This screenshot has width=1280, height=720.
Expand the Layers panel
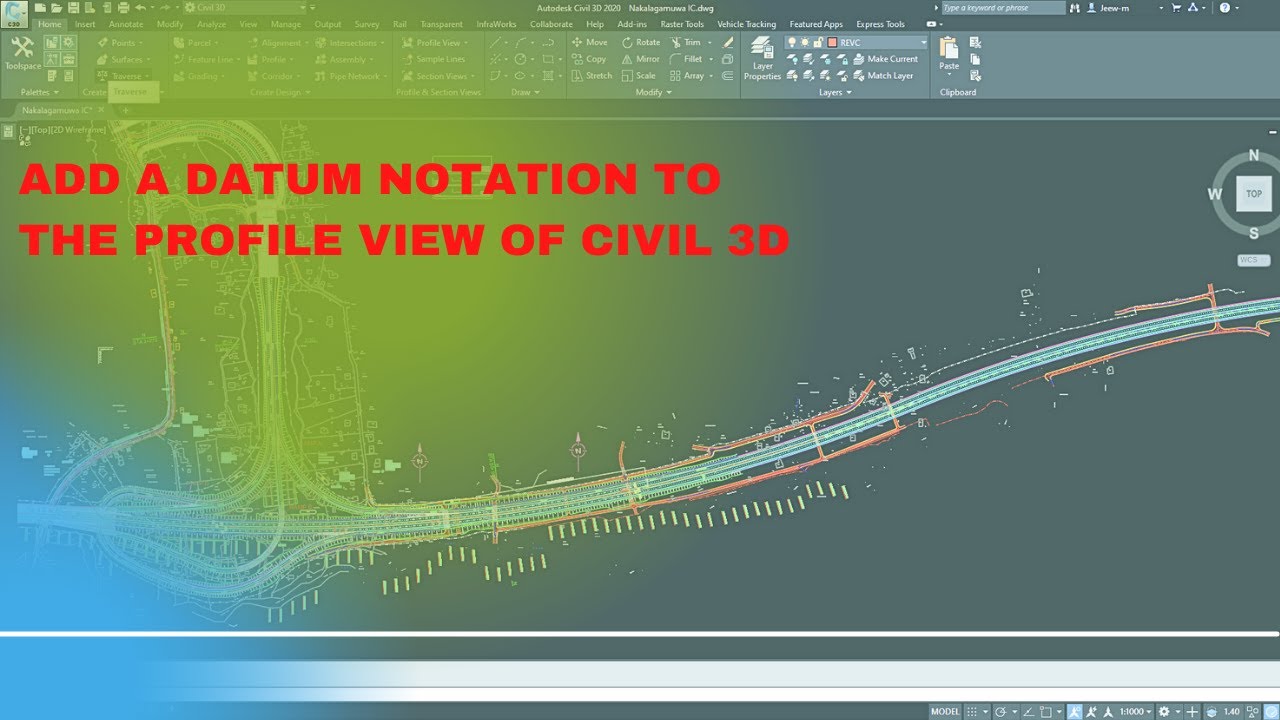point(835,92)
